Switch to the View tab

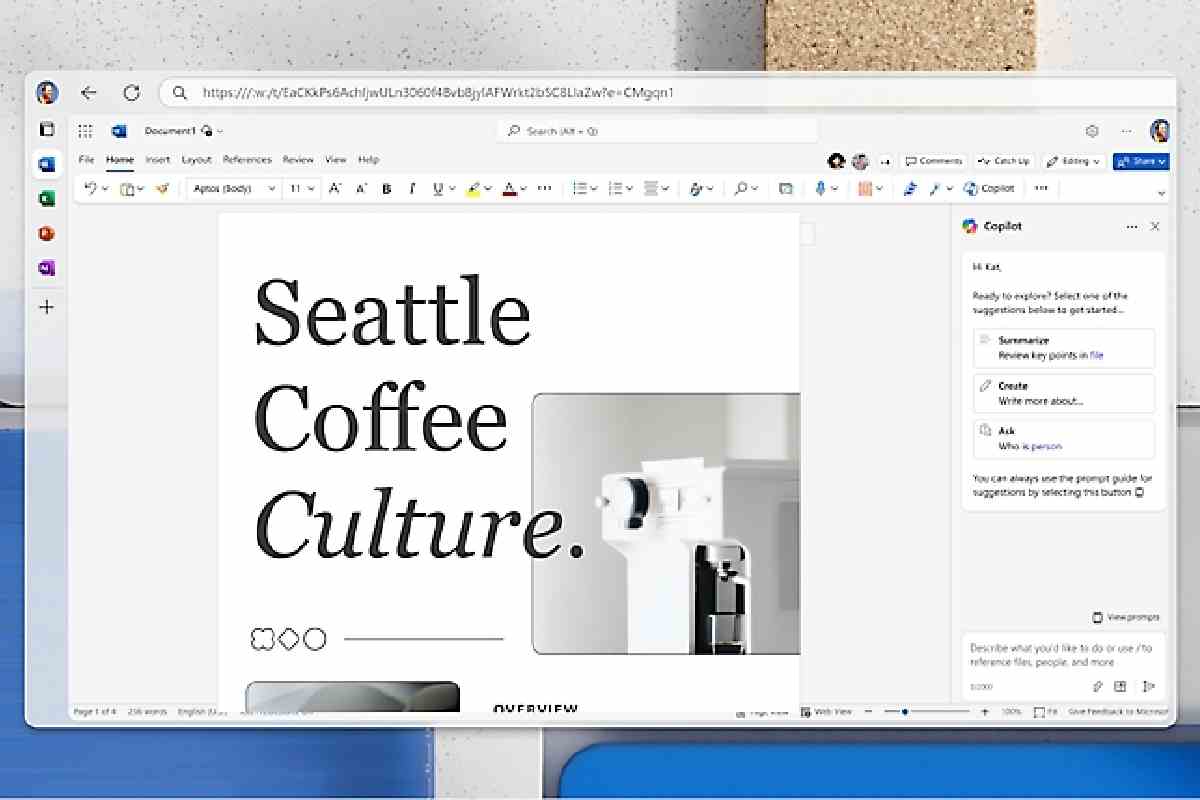pyautogui.click(x=336, y=160)
